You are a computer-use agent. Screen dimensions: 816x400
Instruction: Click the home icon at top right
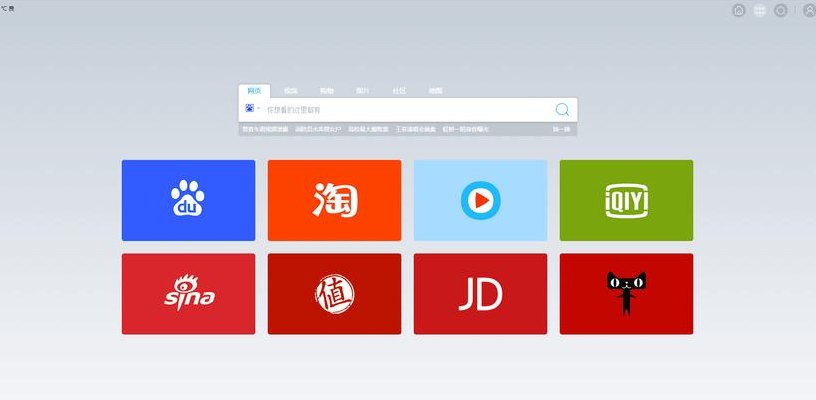coord(738,10)
